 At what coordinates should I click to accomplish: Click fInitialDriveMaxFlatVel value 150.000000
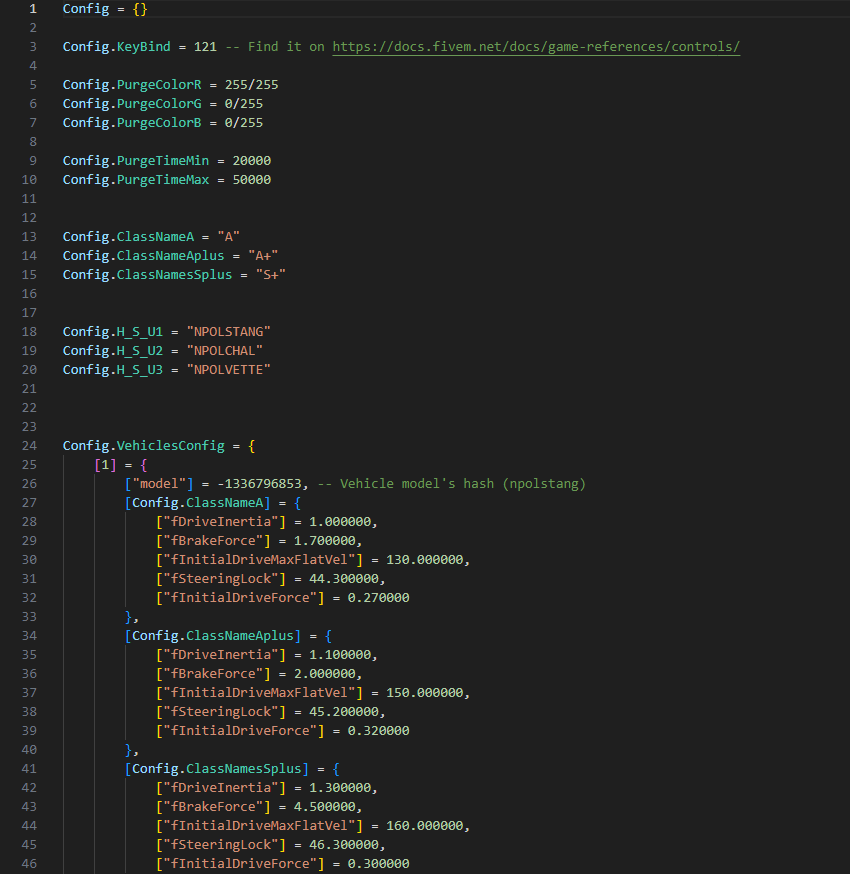425,693
